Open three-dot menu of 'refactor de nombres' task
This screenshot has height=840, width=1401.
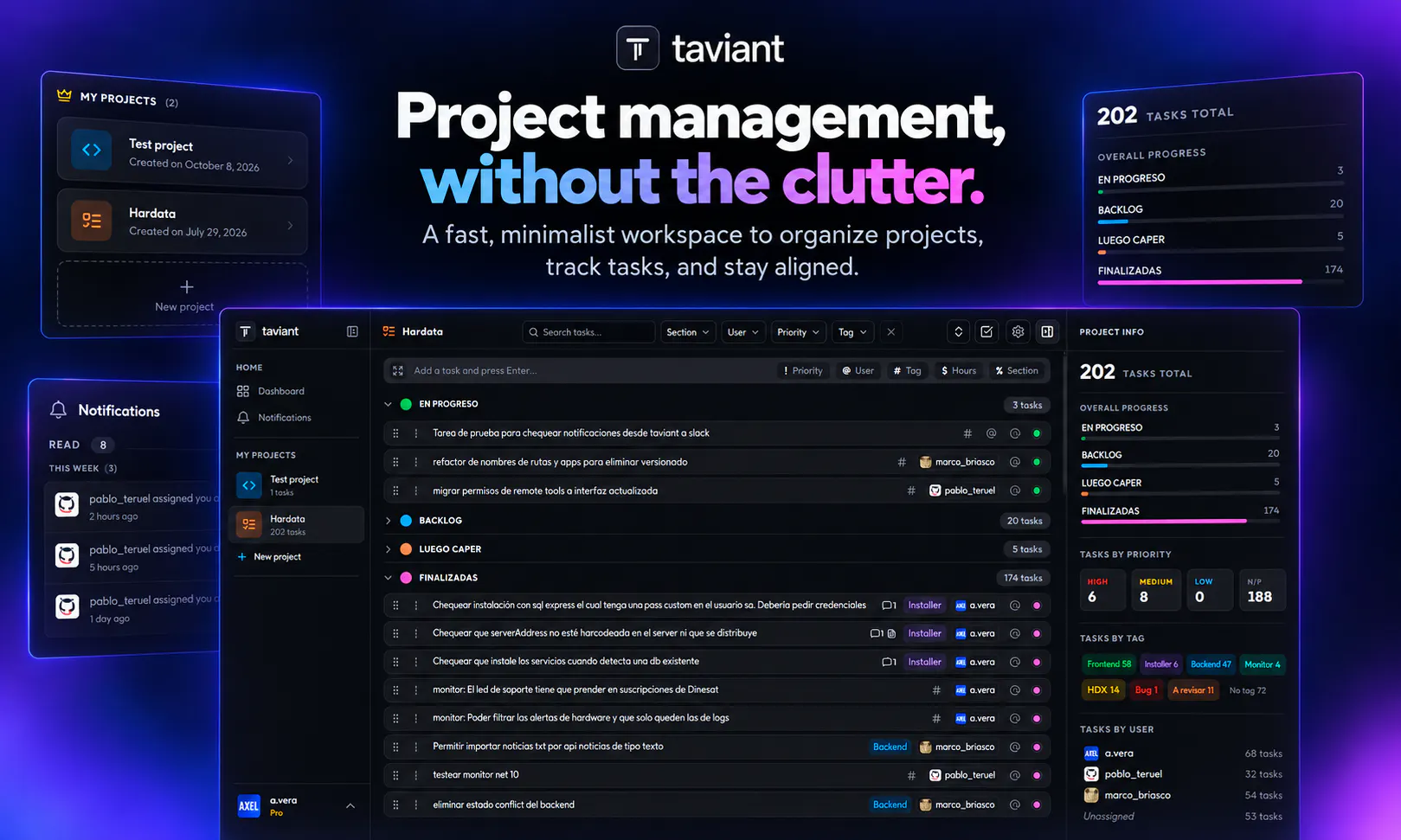pyautogui.click(x=416, y=462)
